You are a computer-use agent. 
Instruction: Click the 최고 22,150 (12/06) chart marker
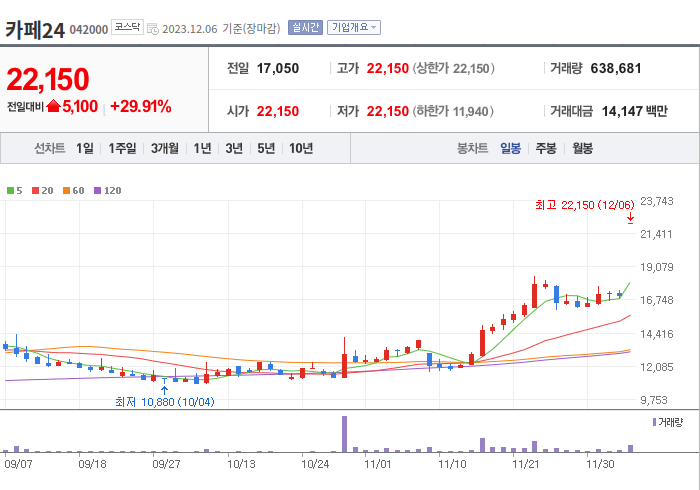coord(584,205)
